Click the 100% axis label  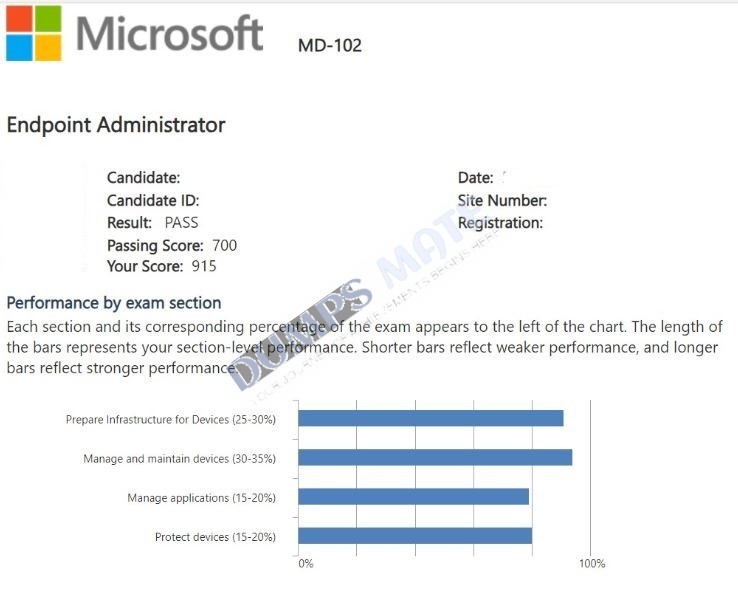592,563
